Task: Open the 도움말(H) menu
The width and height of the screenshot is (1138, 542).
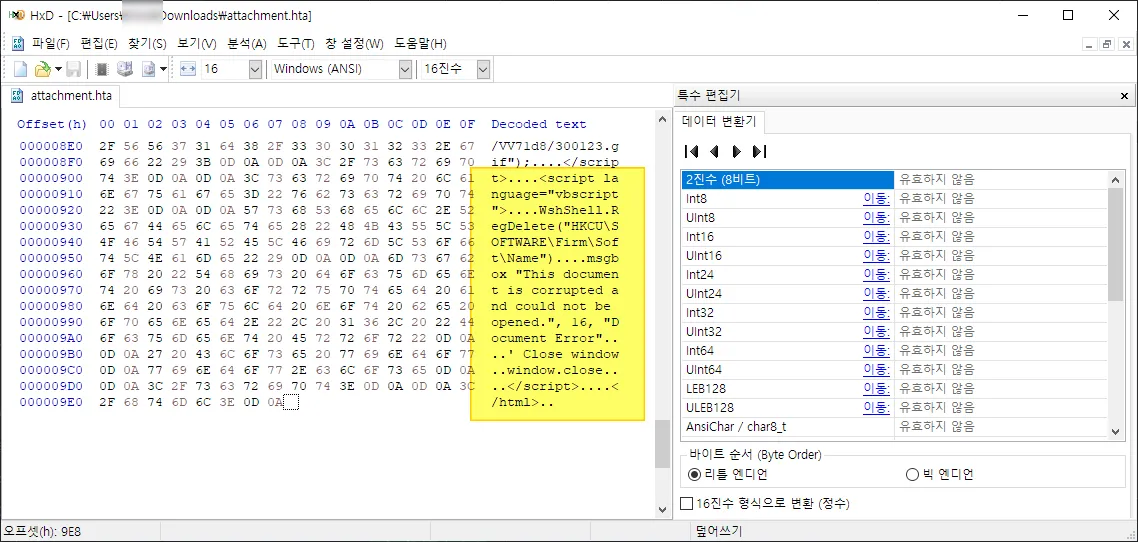Action: [x=420, y=44]
